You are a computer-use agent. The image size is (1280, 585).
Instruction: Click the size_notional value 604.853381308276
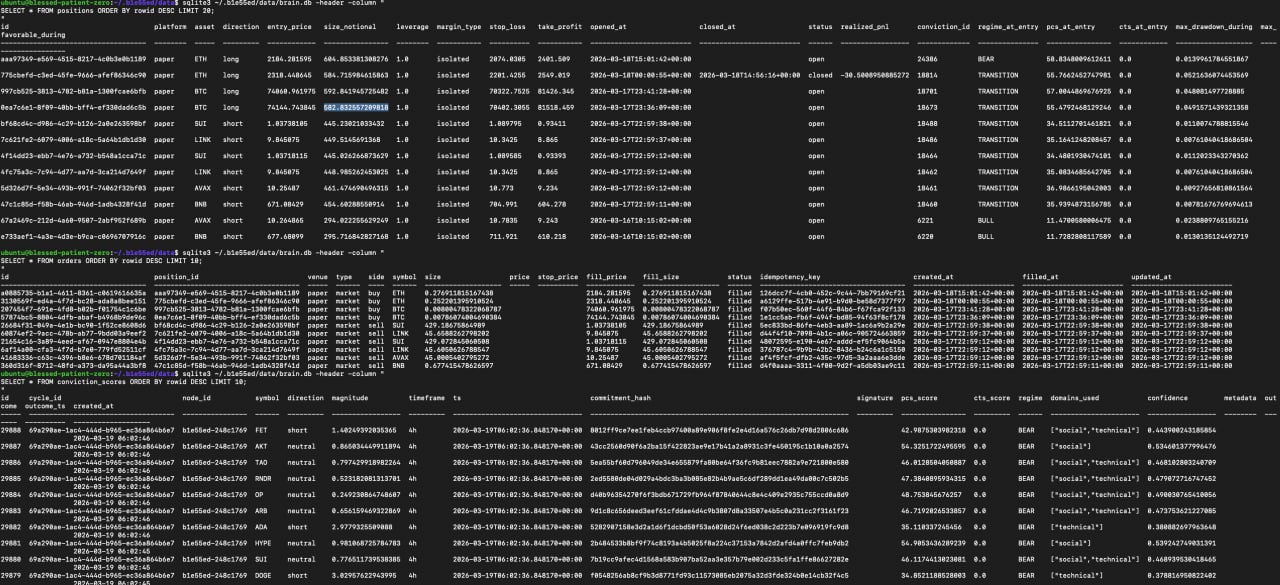(x=356, y=59)
